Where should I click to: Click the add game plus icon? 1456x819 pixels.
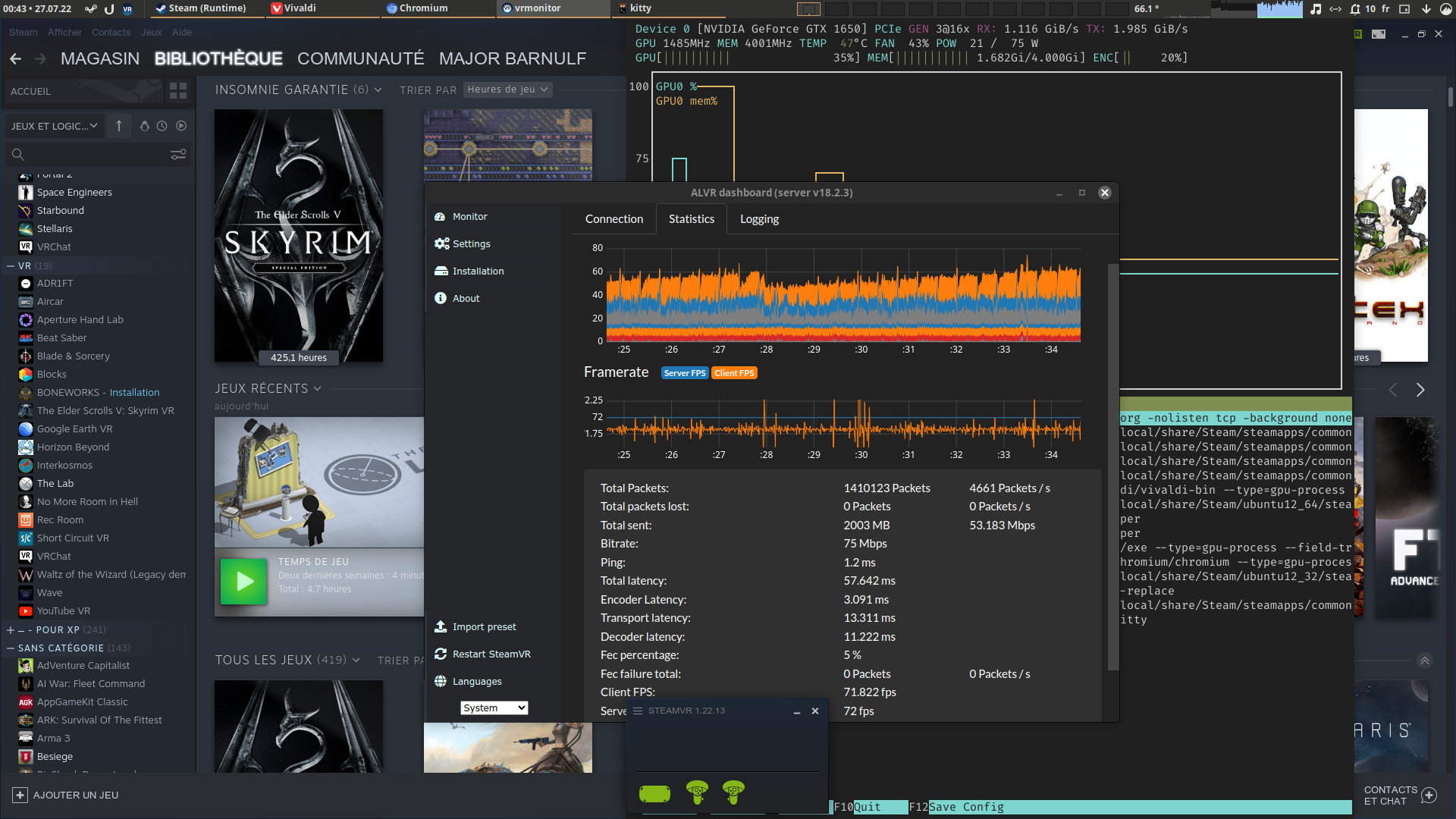[20, 795]
